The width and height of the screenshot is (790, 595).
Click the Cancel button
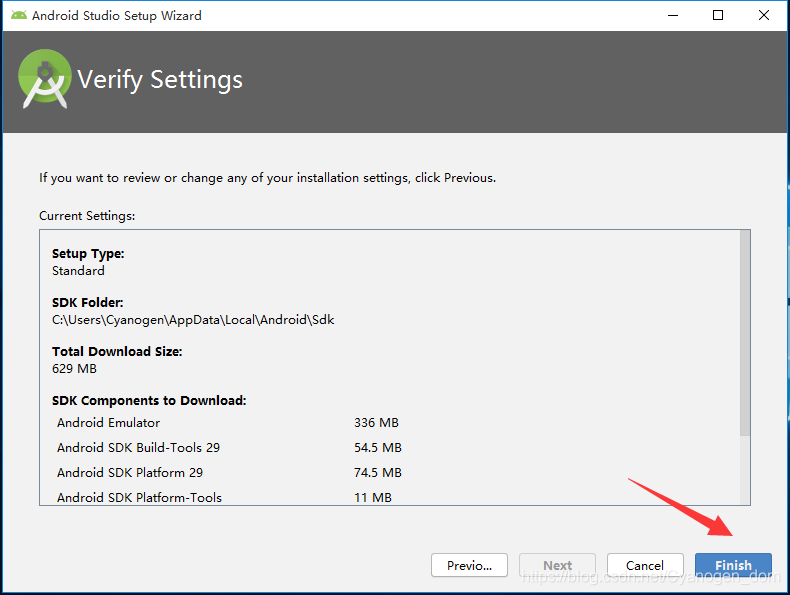click(645, 565)
